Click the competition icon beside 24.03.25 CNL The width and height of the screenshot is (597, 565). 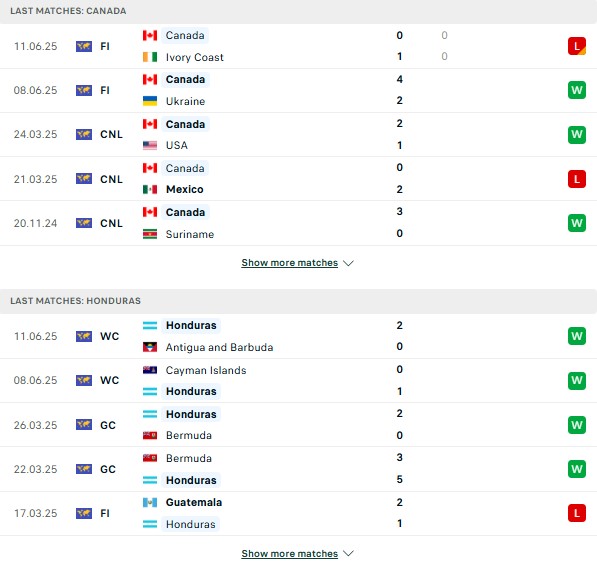(x=84, y=134)
